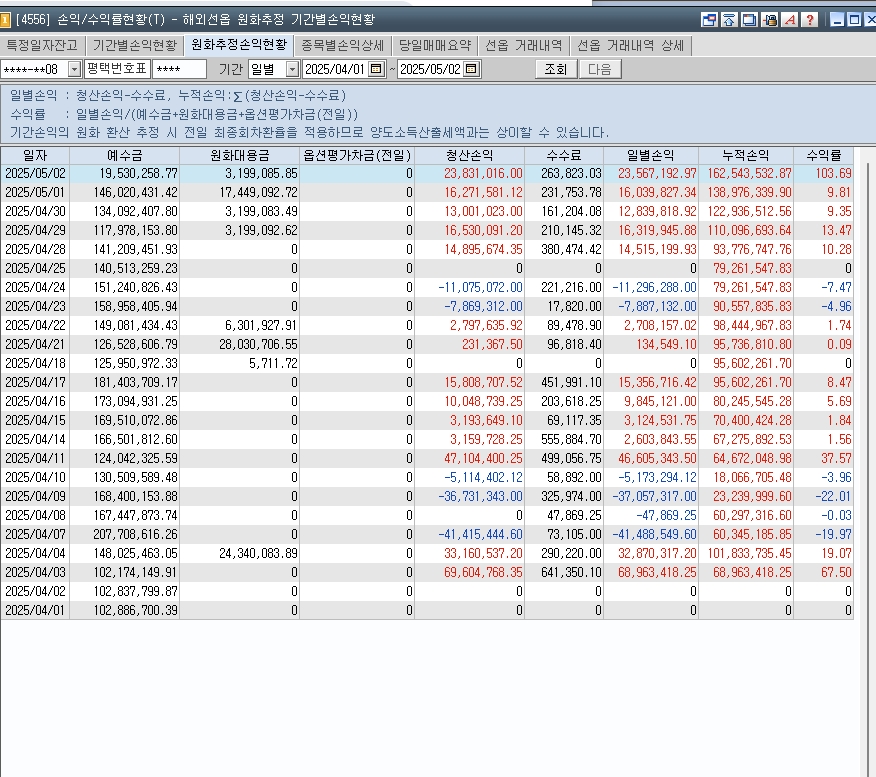Image resolution: width=876 pixels, height=777 pixels.
Task: Expand the account number dropdown
Action: click(74, 69)
